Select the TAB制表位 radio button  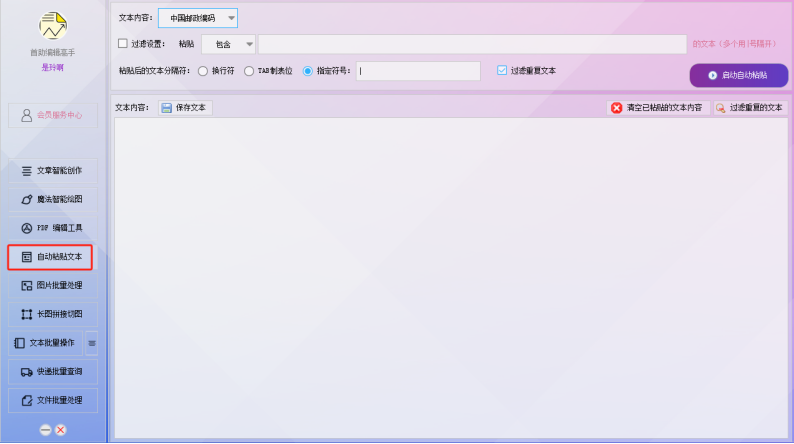click(x=249, y=71)
